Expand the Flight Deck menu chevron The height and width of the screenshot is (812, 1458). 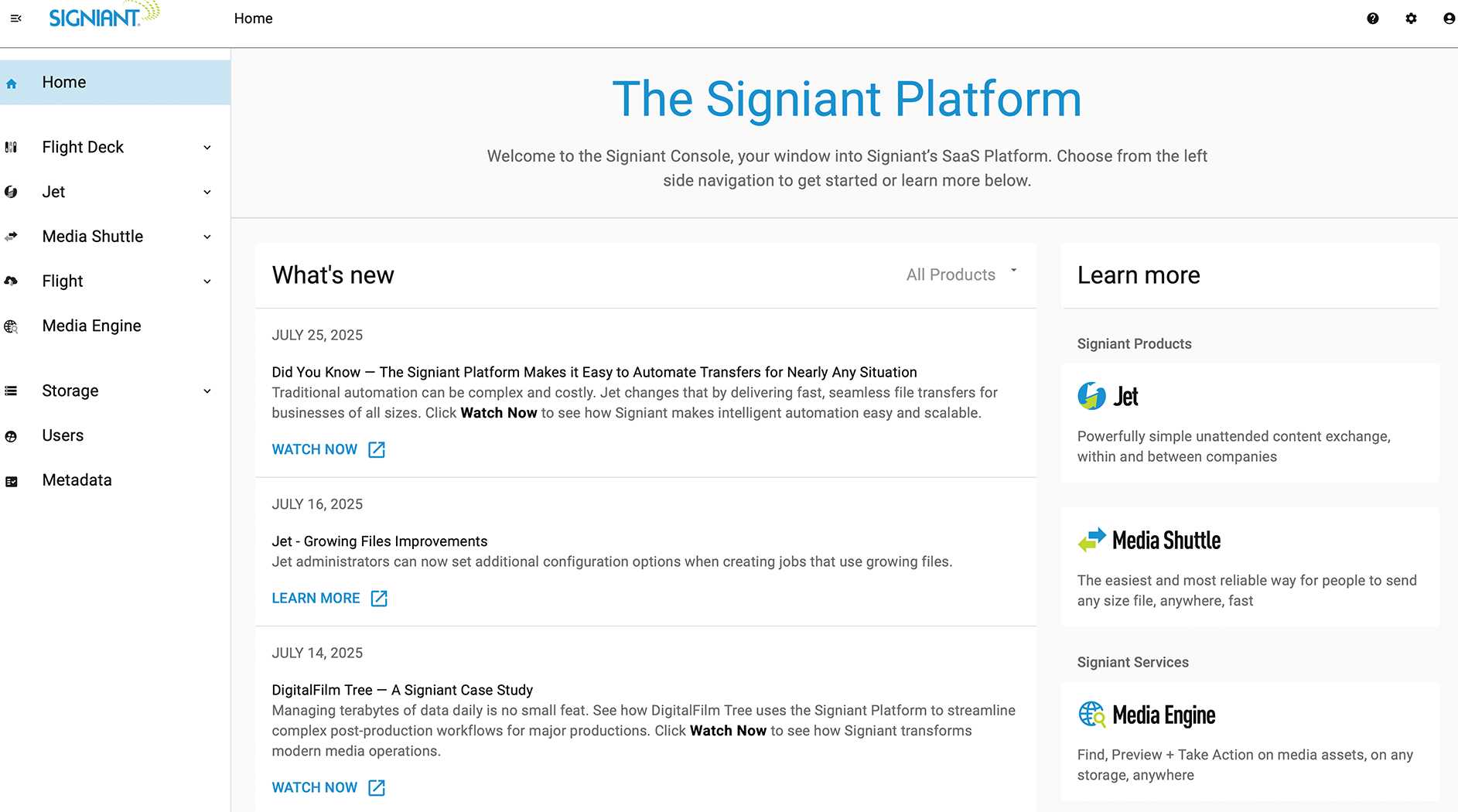pyautogui.click(x=207, y=148)
